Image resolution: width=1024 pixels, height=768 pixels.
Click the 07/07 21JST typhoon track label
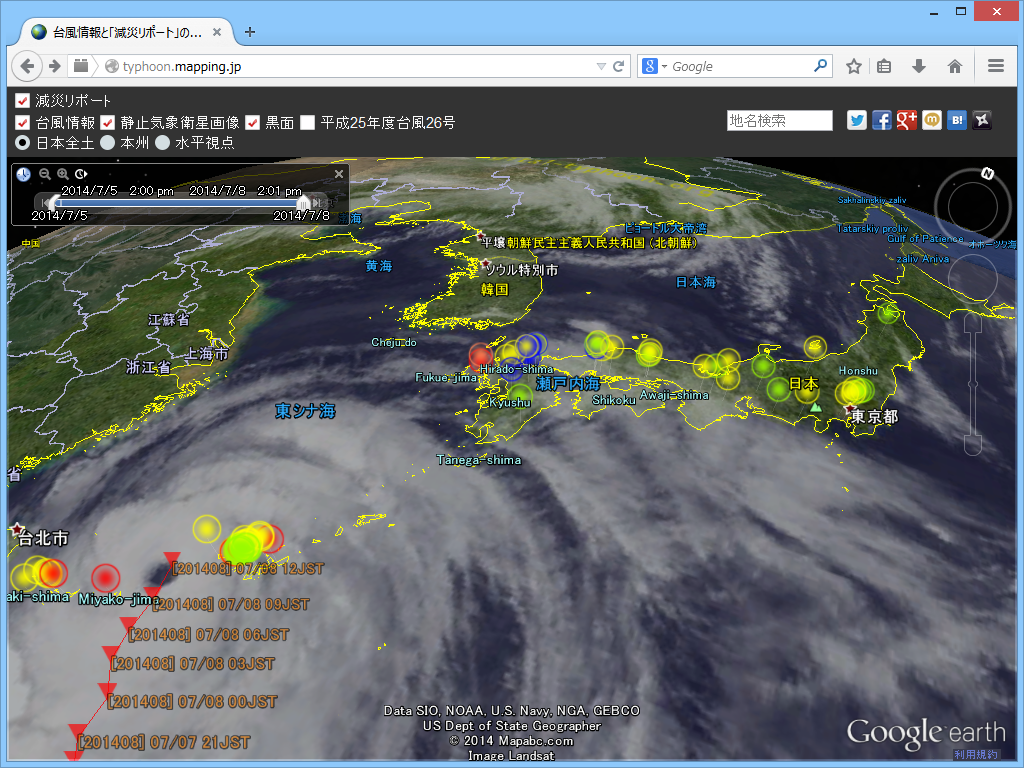coord(164,743)
